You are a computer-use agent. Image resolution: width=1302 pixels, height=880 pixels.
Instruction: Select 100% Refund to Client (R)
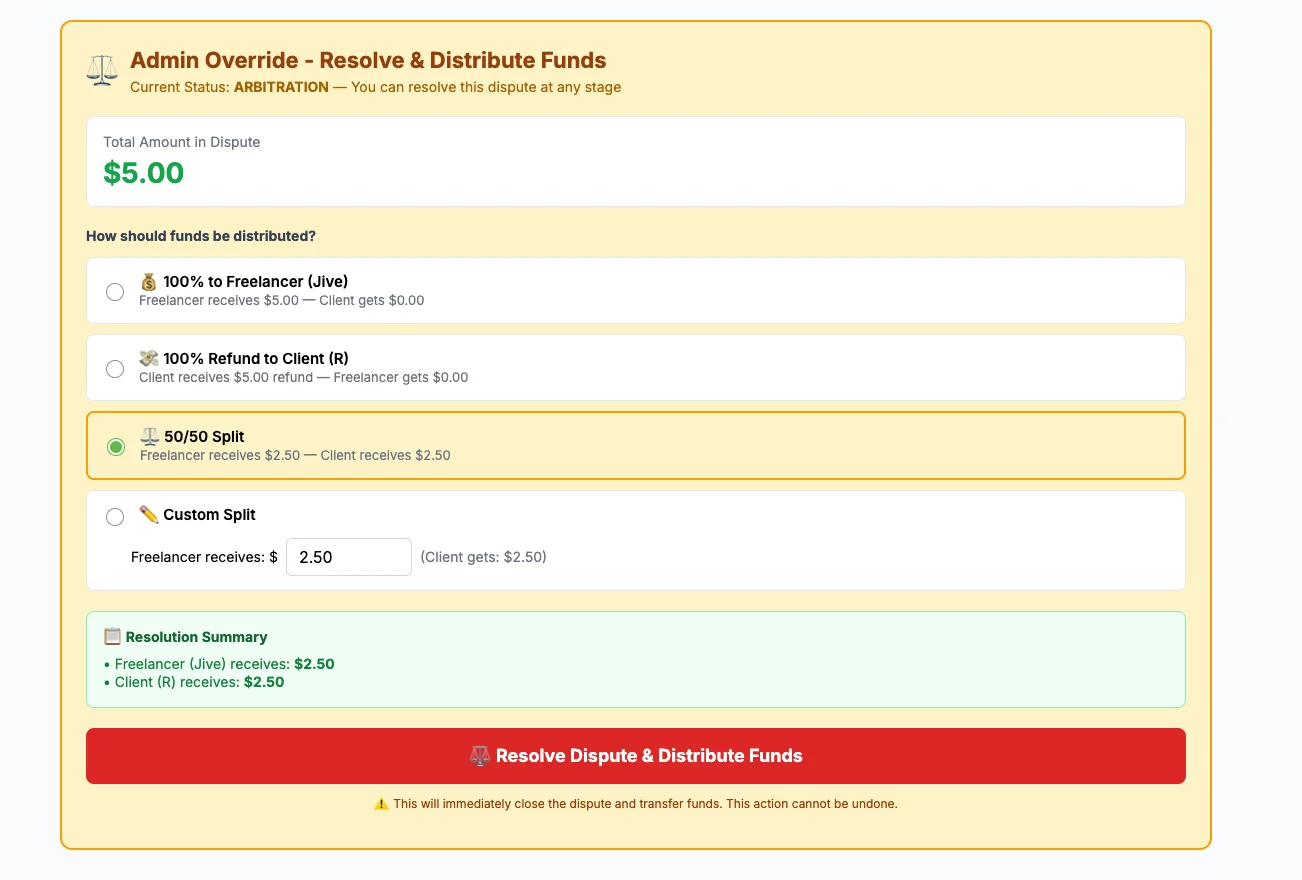coord(115,368)
